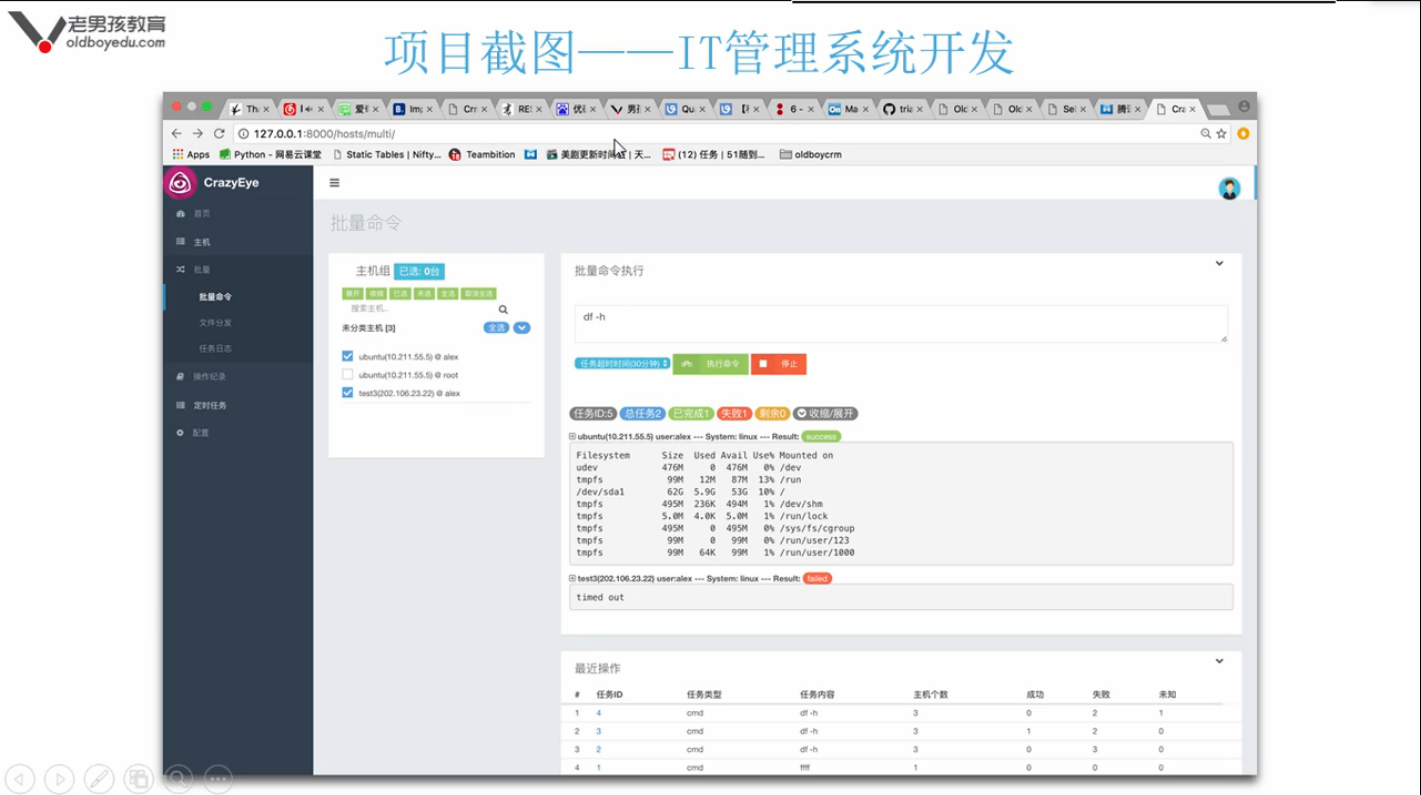Open 主机 in the sidebar
This screenshot has height=795, width=1421.
pos(238,242)
